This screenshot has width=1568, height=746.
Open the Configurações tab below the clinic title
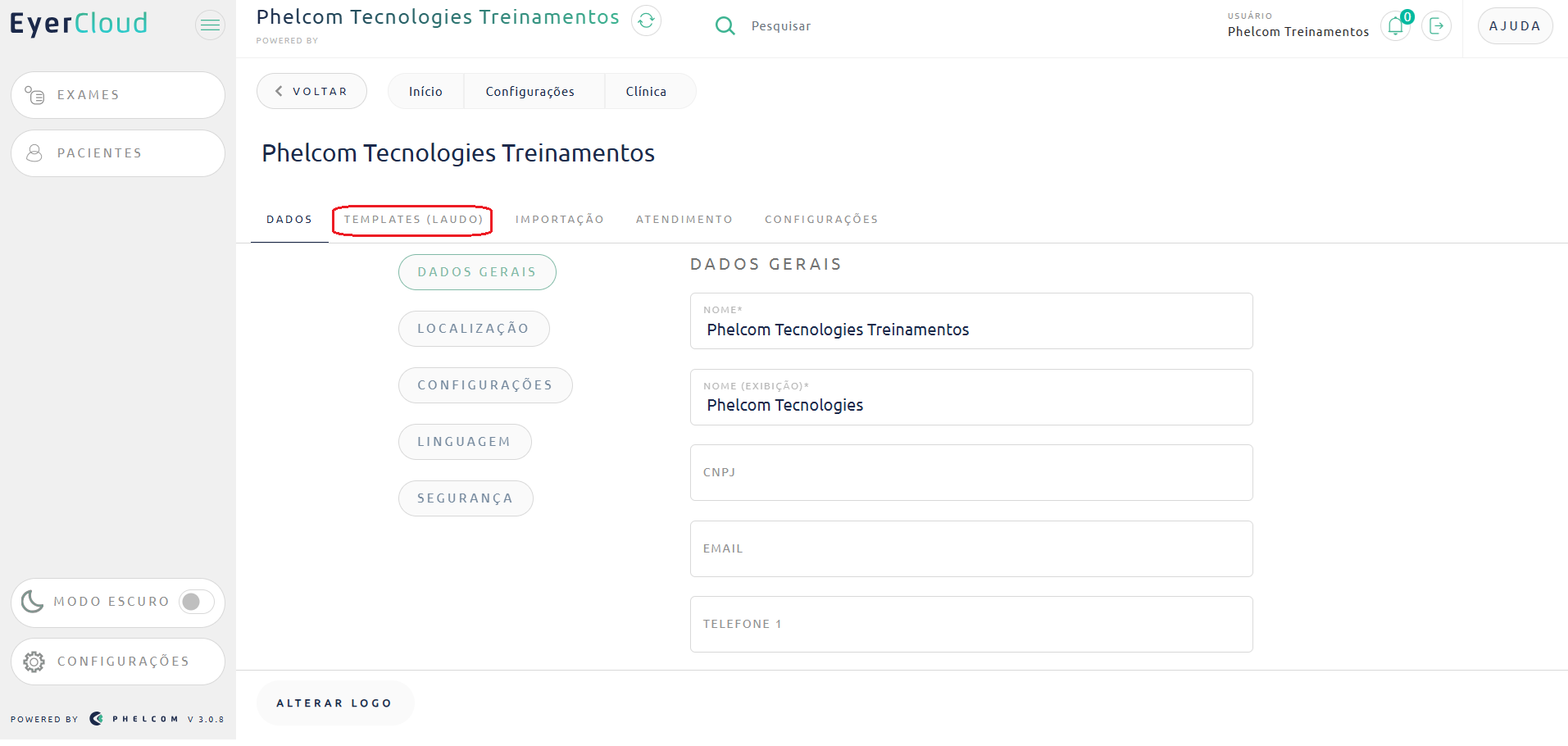[x=821, y=220]
